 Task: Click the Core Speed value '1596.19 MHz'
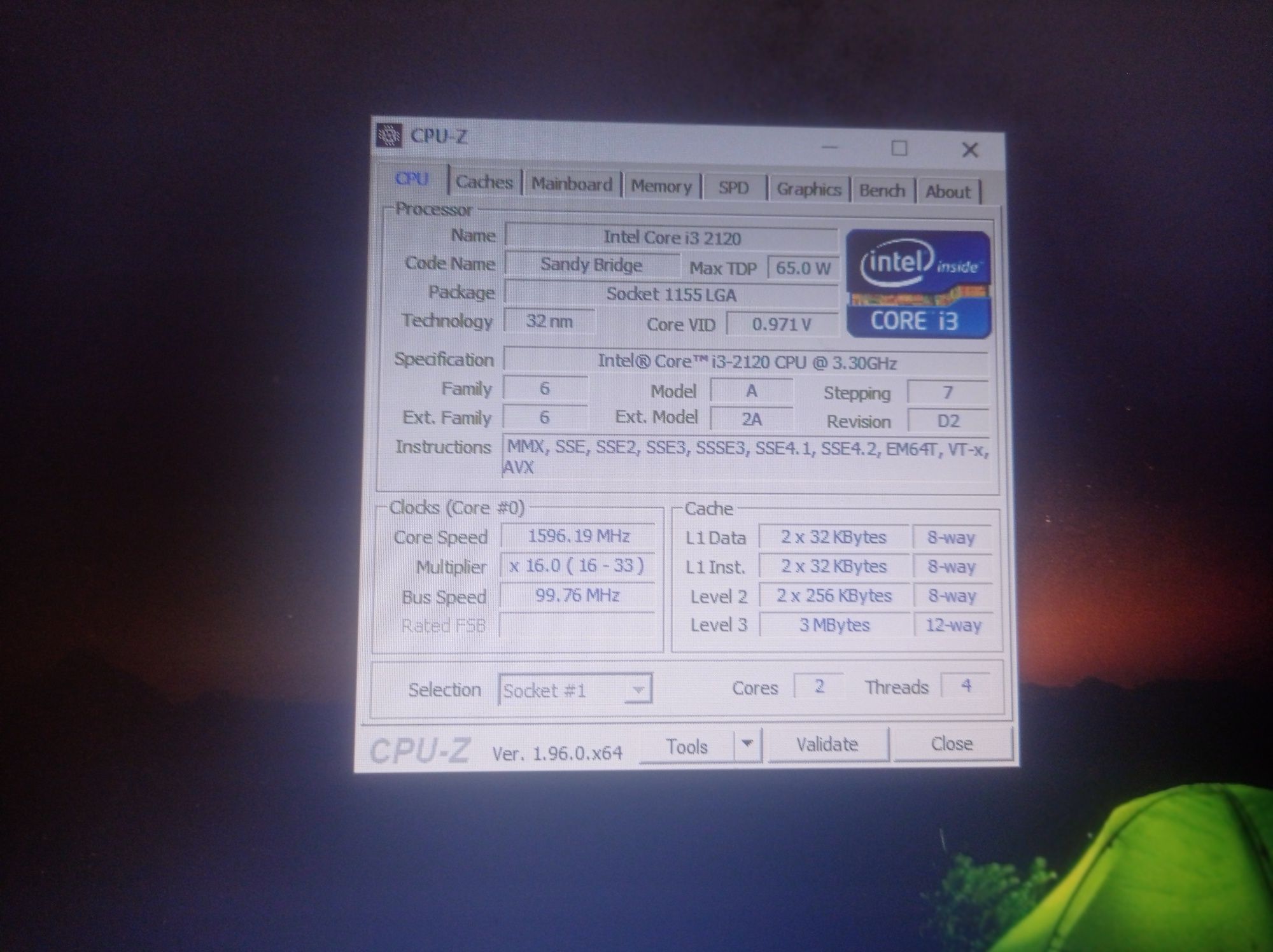coord(578,536)
